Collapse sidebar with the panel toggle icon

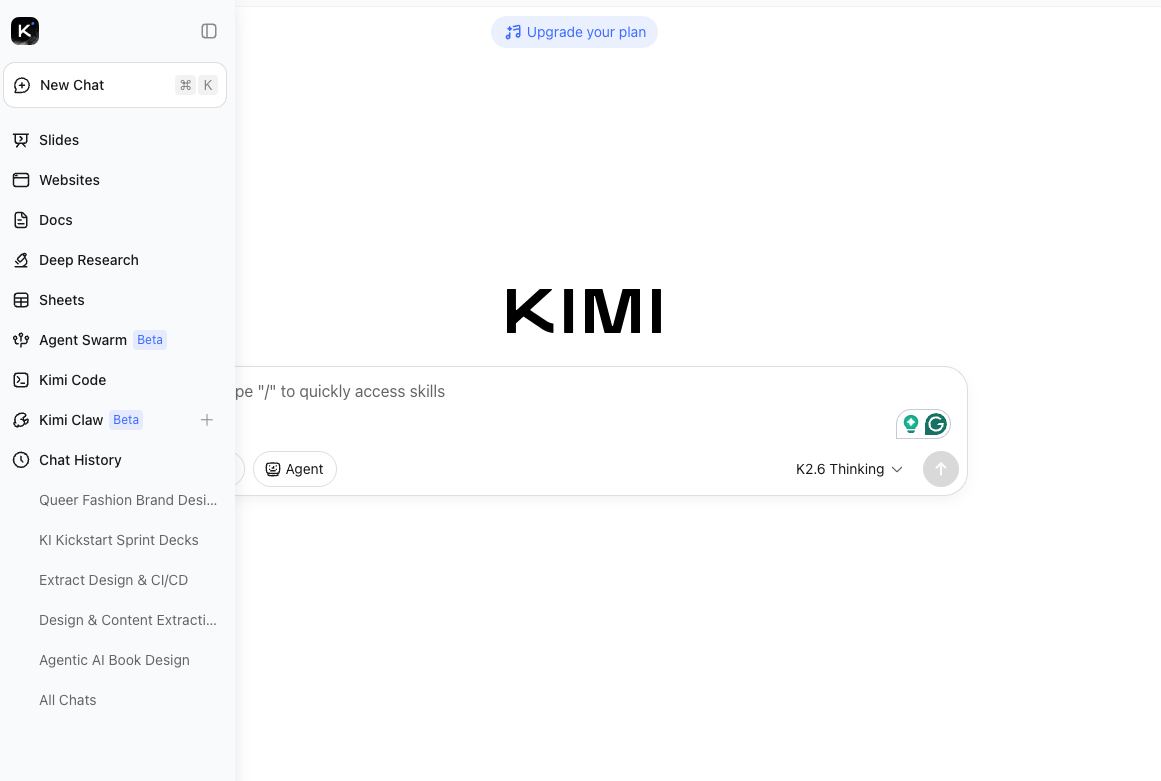pos(209,31)
